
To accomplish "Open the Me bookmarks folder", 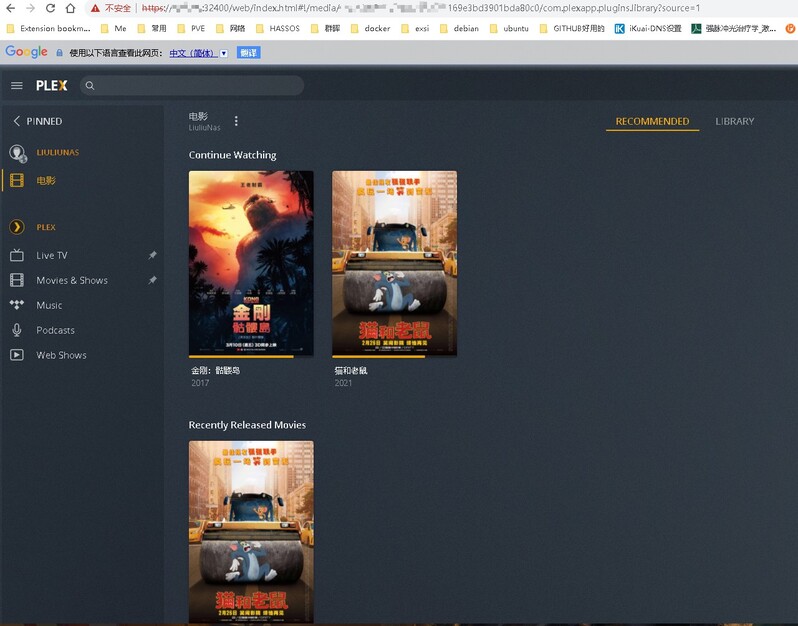I will point(113,29).
